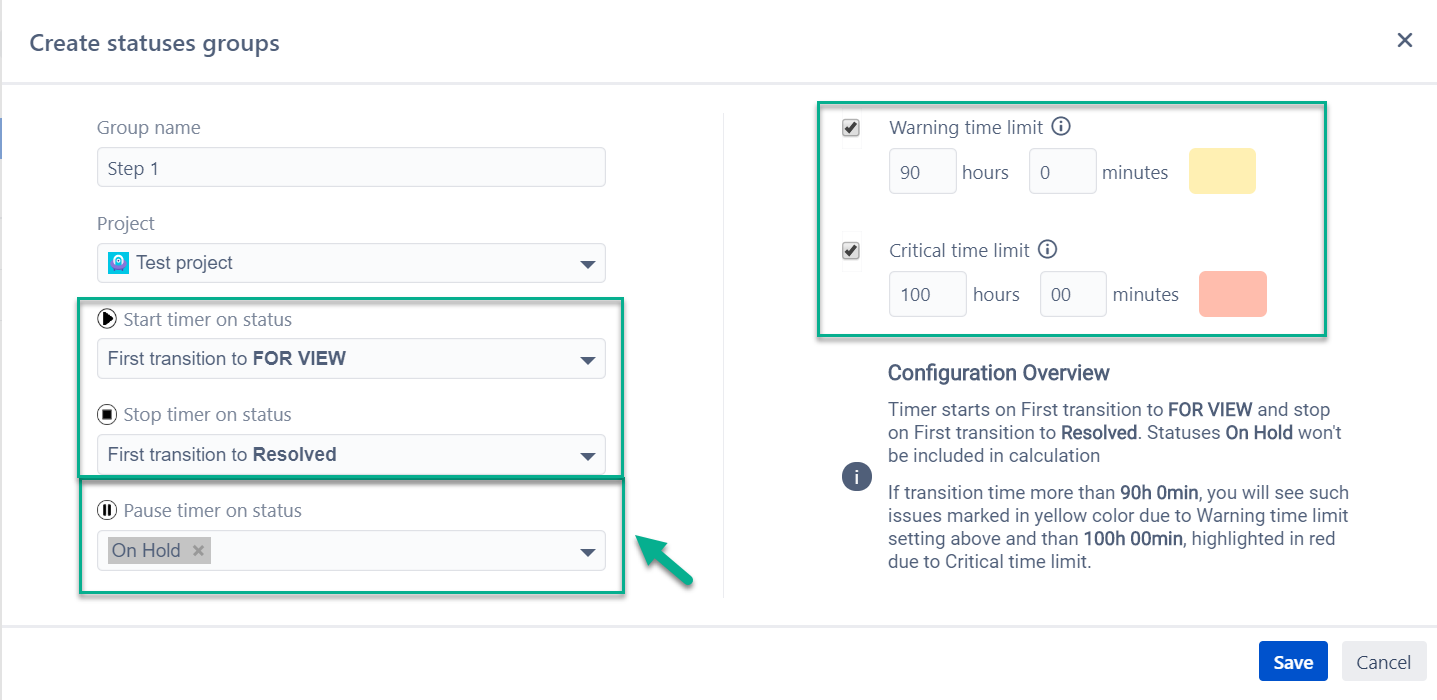
Task: Cancel creating the statuses group
Action: click(1384, 662)
